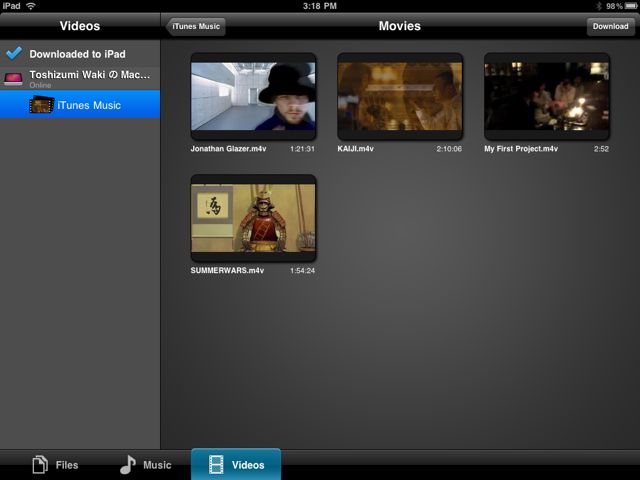Viewport: 640px width, 480px height.
Task: Select Downloaded to iPad in sidebar
Action: point(80,53)
